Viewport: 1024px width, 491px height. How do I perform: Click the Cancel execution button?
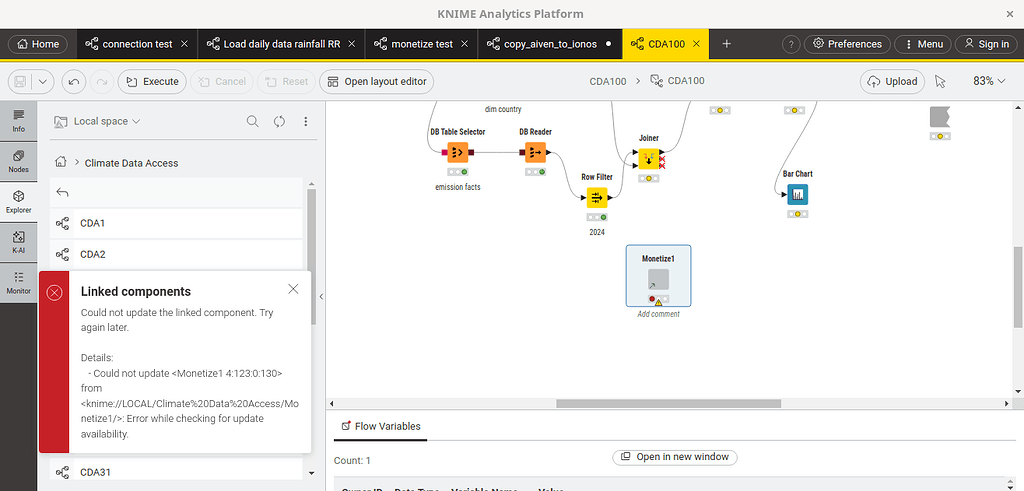[x=221, y=82]
